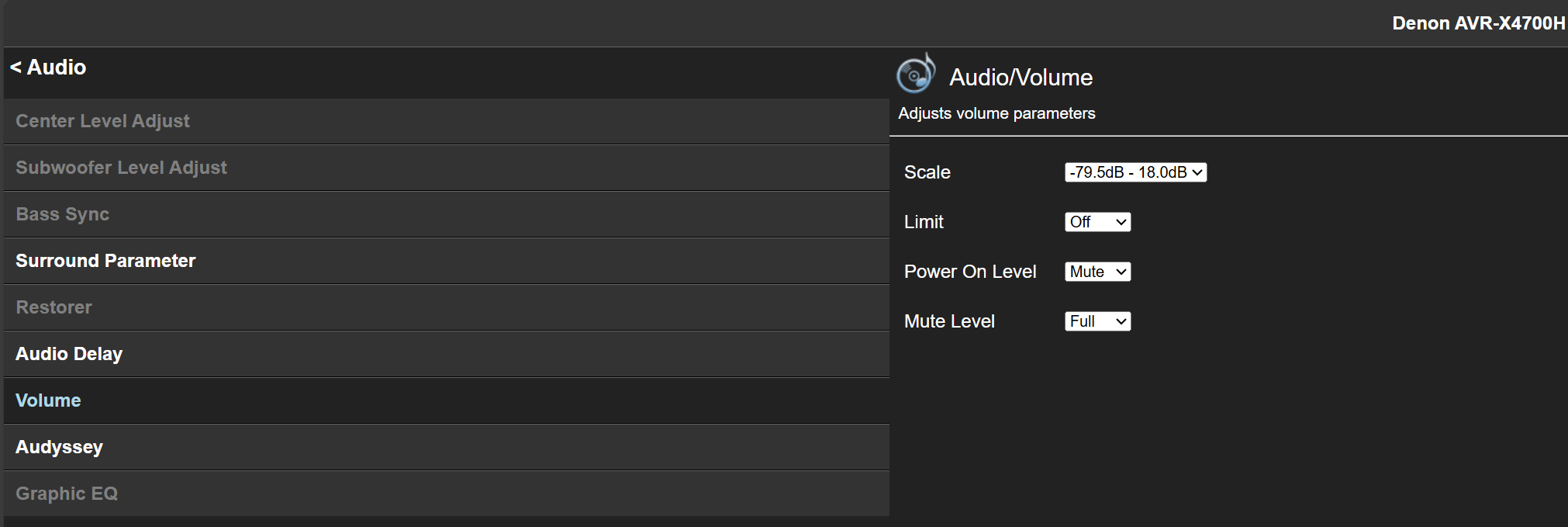Click the Mute Level setting label
Image resolution: width=1568 pixels, height=527 pixels.
click(949, 321)
